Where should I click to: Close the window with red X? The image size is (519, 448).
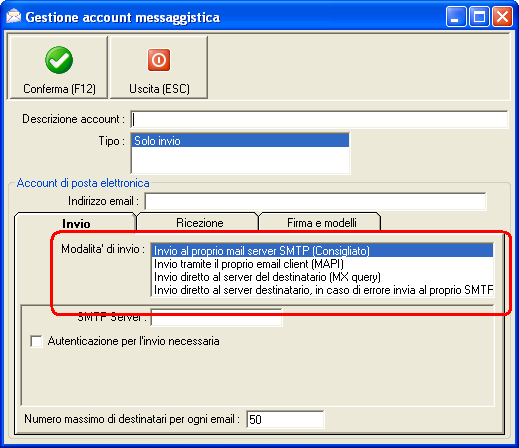point(502,16)
